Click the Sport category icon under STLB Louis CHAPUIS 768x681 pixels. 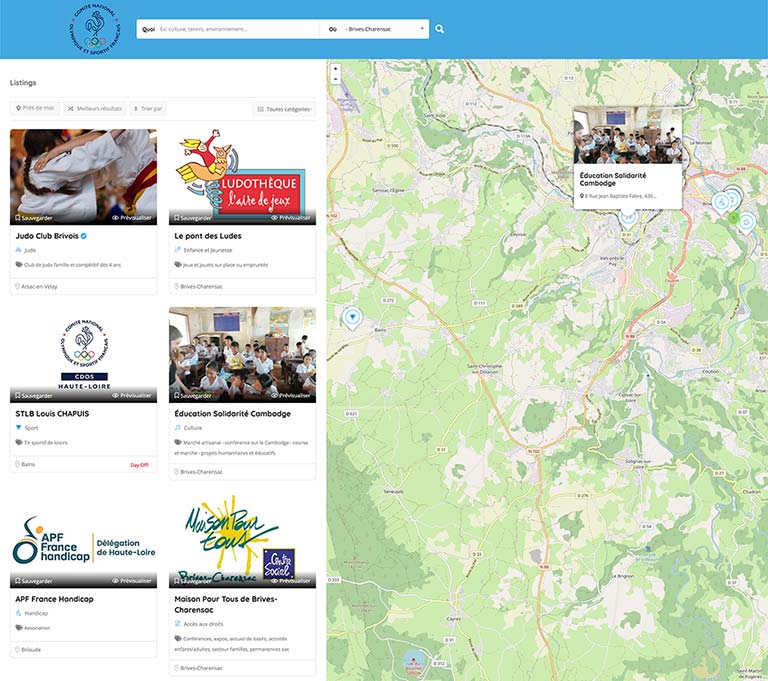pos(19,428)
